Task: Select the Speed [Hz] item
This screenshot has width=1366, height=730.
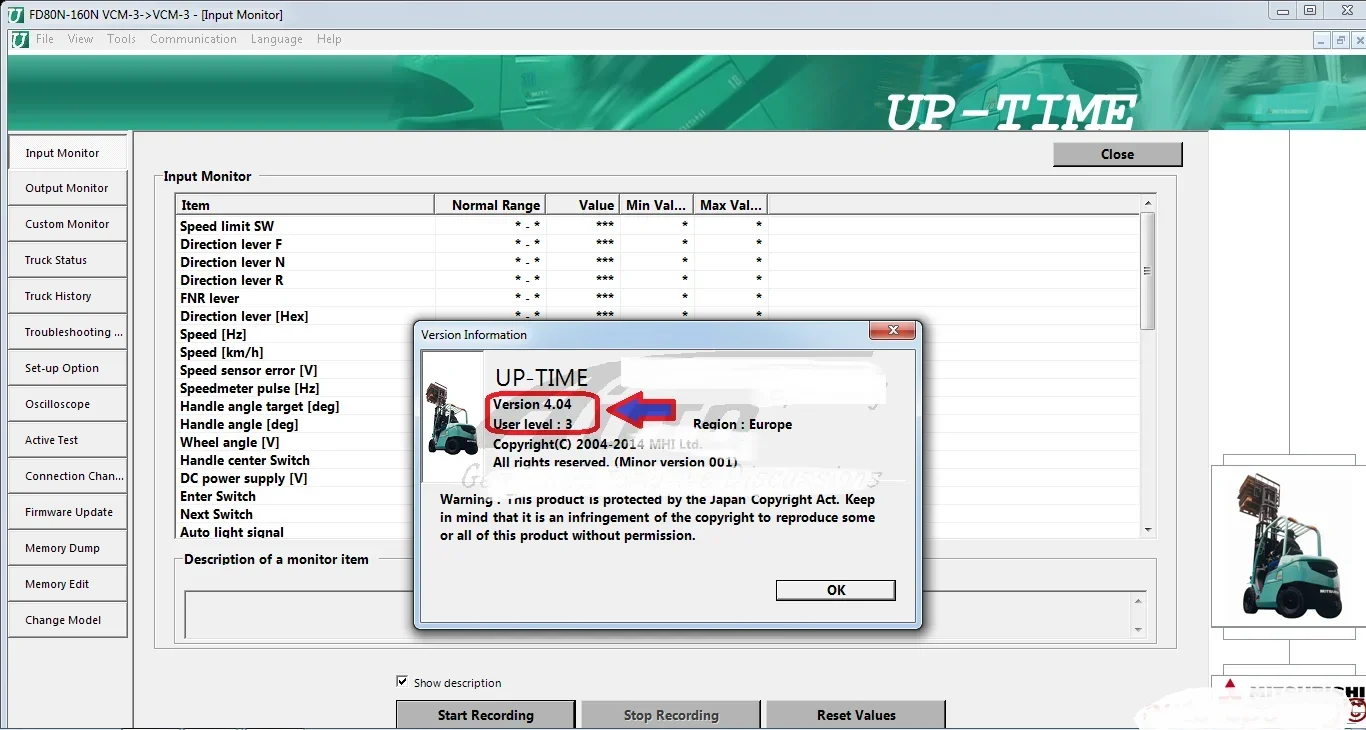Action: [x=213, y=334]
